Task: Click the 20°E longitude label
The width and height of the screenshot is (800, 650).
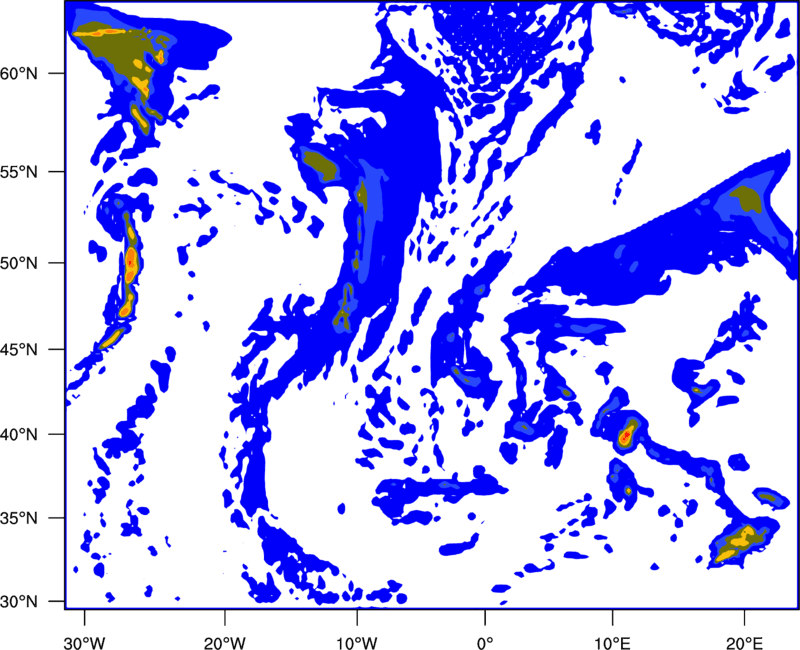Action: pyautogui.click(x=744, y=643)
